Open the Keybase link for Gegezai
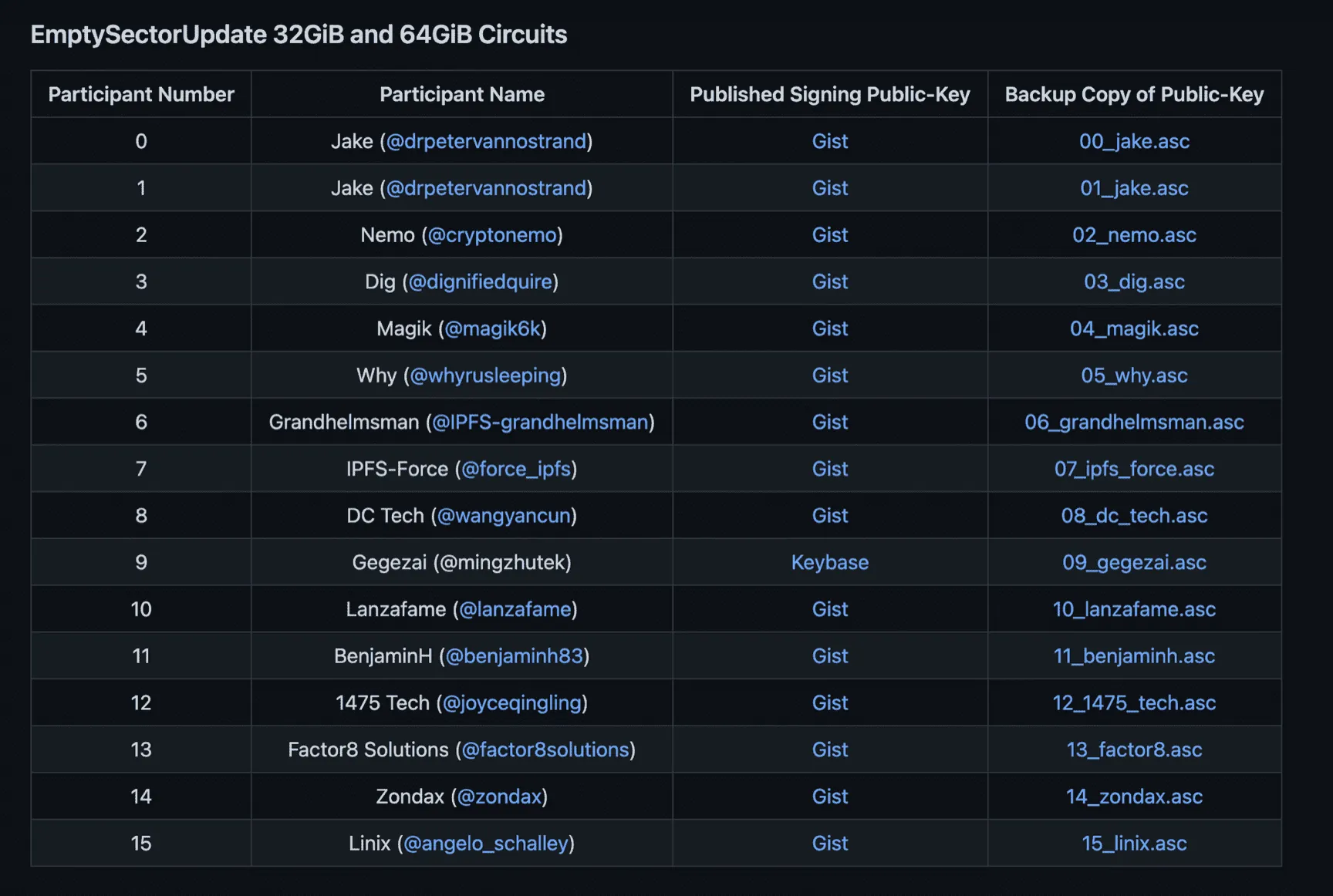 [829, 563]
